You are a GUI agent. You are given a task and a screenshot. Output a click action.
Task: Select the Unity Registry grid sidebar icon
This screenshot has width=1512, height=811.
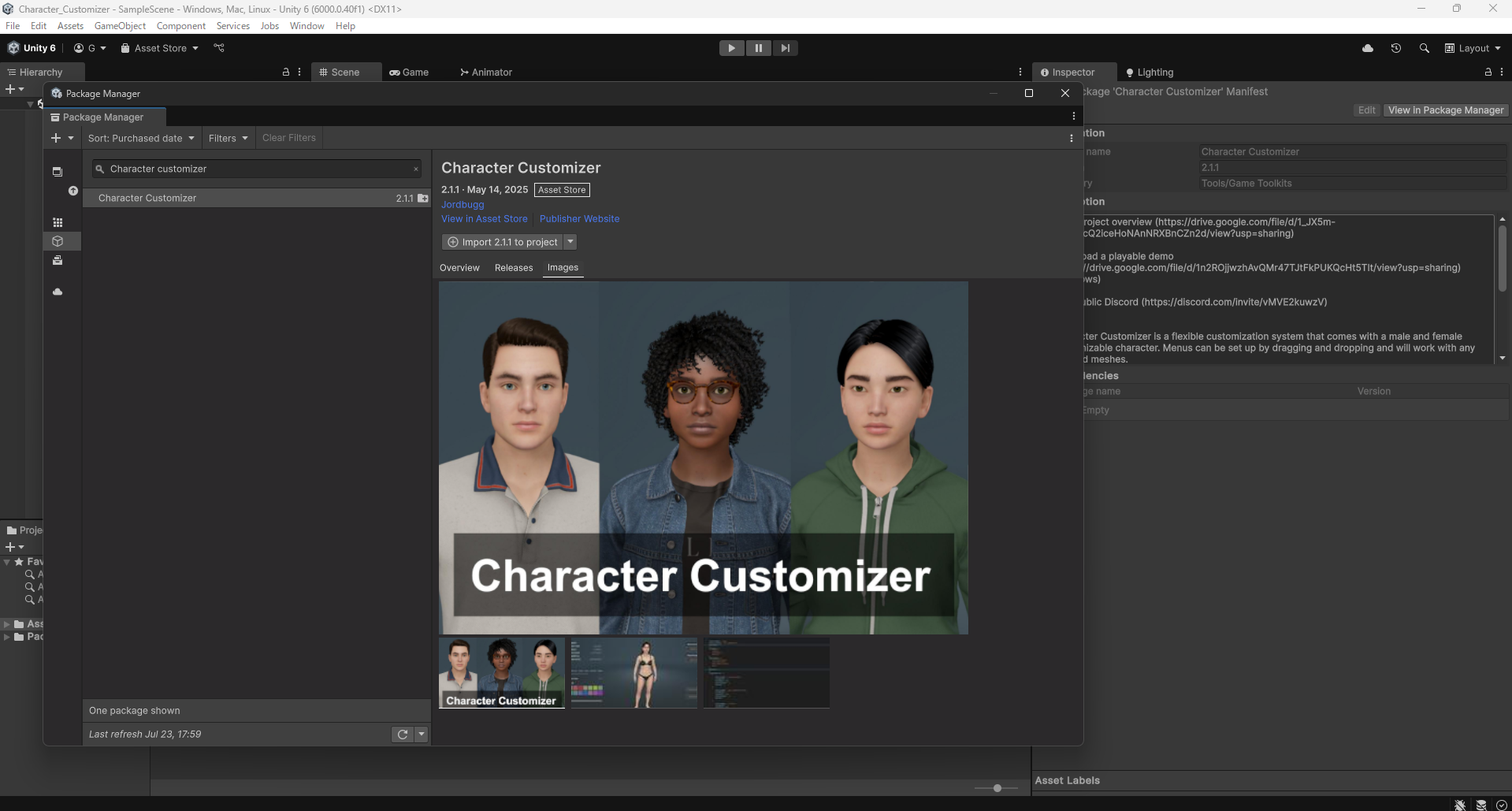point(58,222)
